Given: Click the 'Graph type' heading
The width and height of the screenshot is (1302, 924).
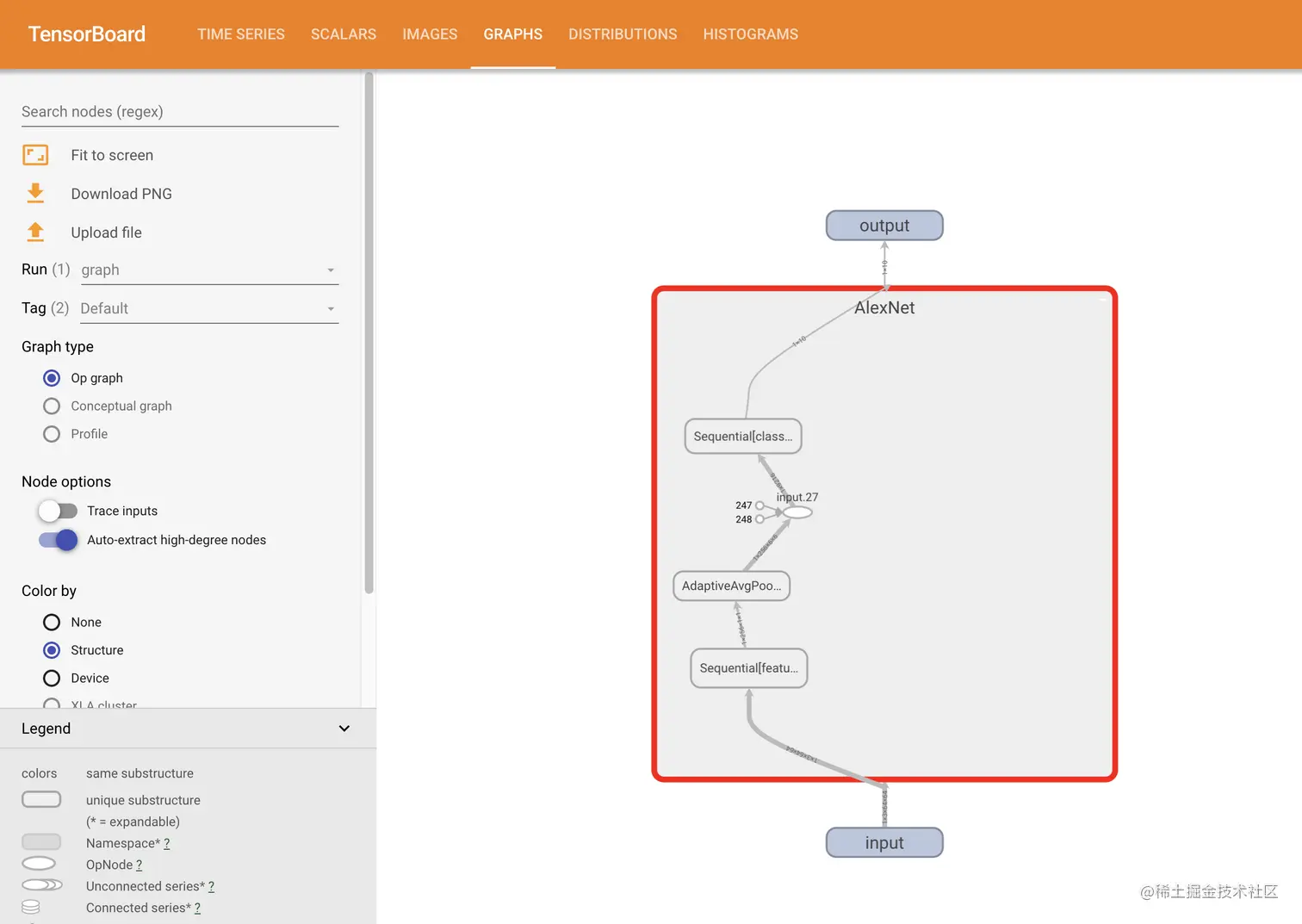Looking at the screenshot, I should (58, 346).
